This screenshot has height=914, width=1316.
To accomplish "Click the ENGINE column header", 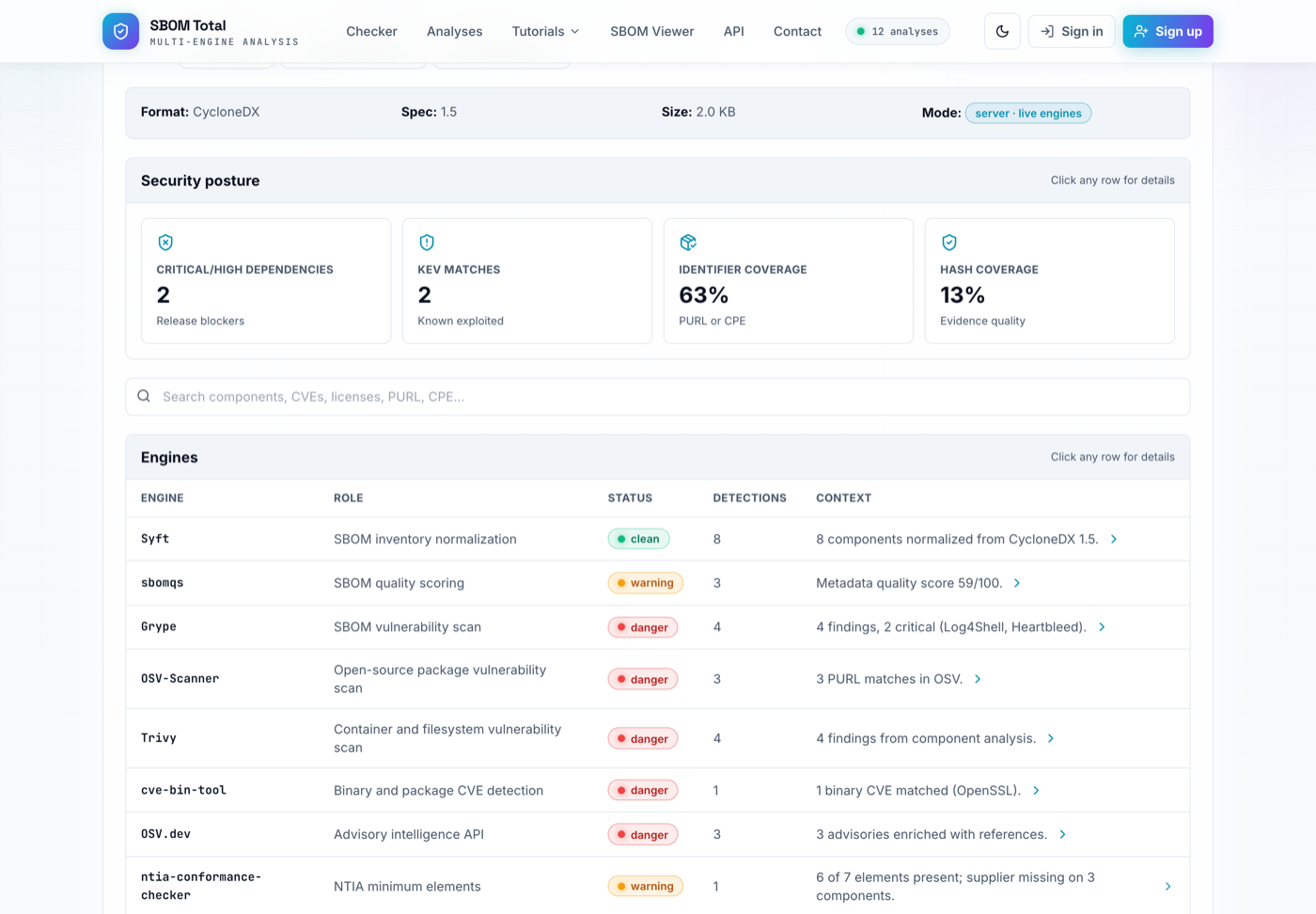I will coord(163,498).
